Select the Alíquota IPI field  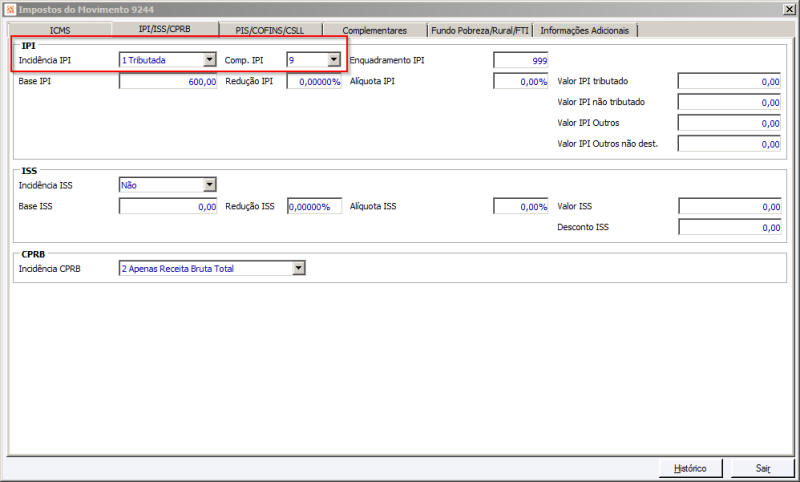click(521, 81)
